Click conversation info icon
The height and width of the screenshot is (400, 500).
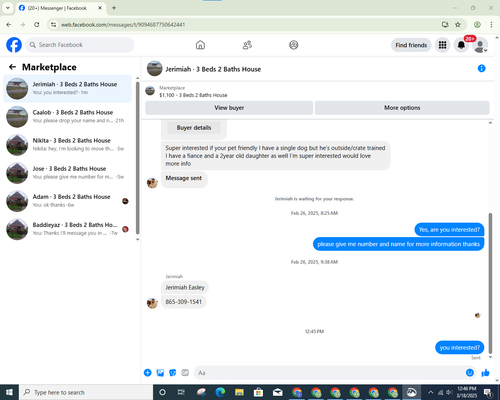(x=481, y=68)
